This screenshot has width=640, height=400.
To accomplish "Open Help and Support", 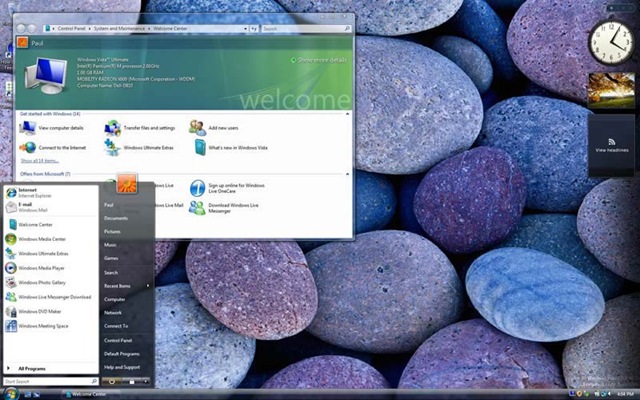I will pos(122,367).
